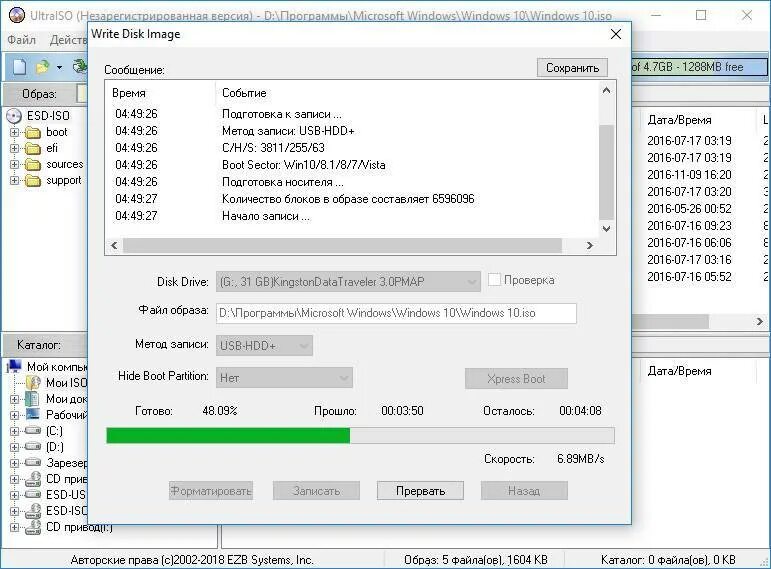Expand the support folder node

[x=14, y=180]
